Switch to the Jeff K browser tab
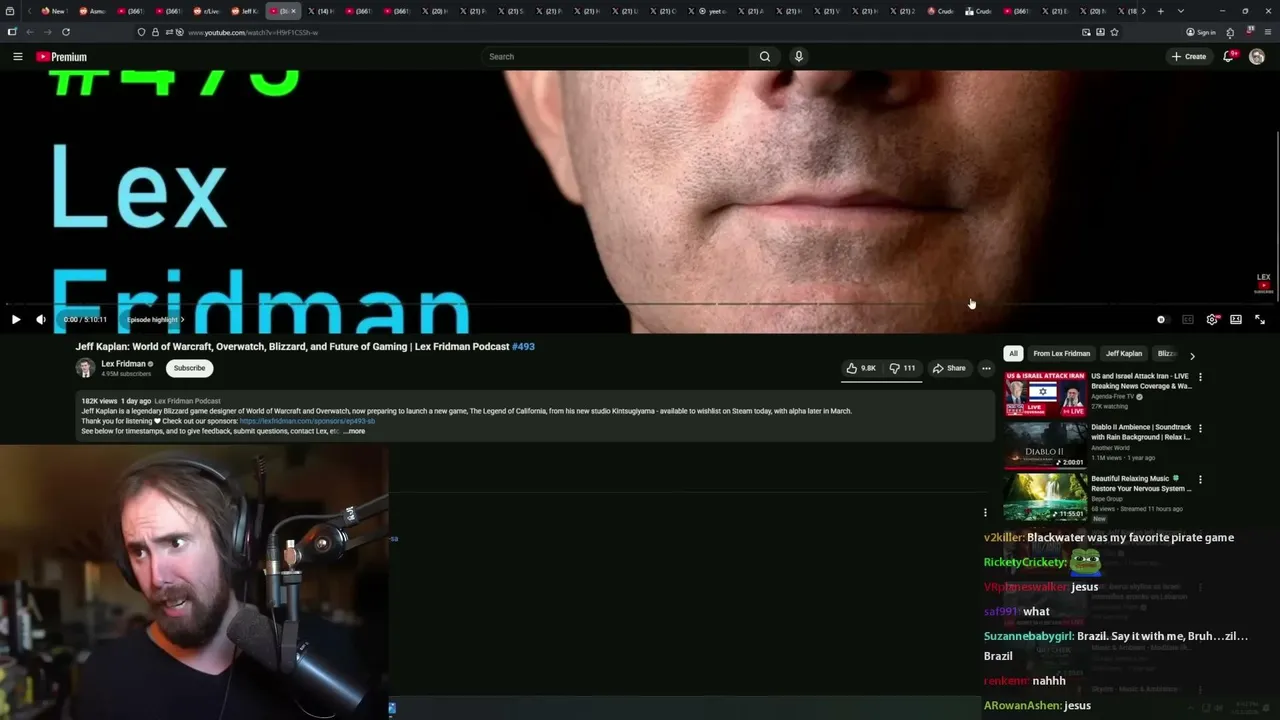1280x720 pixels. [245, 11]
